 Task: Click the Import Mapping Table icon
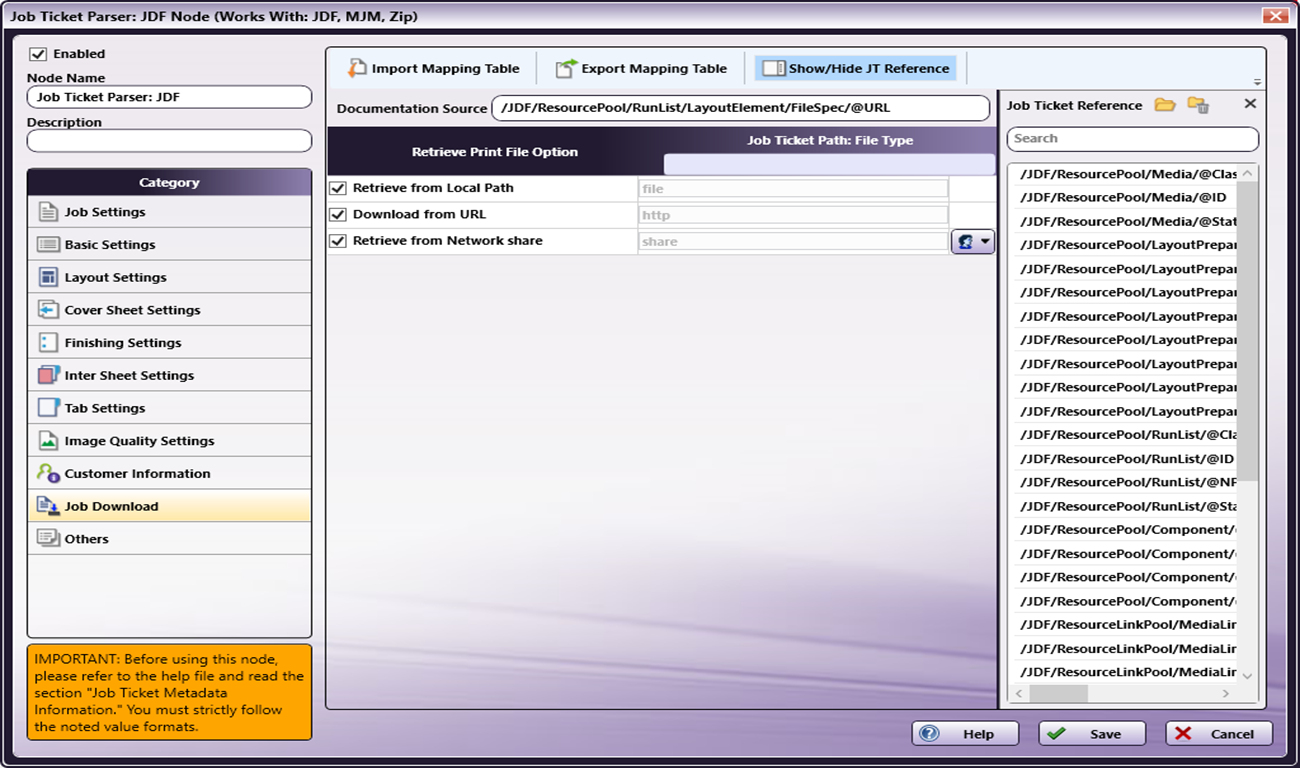[357, 68]
